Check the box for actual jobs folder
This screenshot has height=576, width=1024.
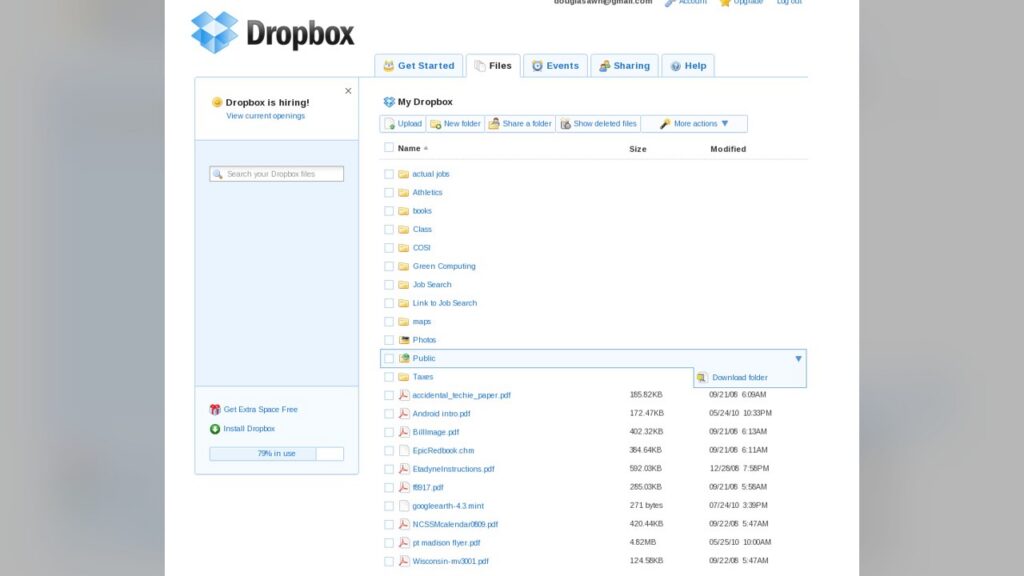(x=389, y=174)
